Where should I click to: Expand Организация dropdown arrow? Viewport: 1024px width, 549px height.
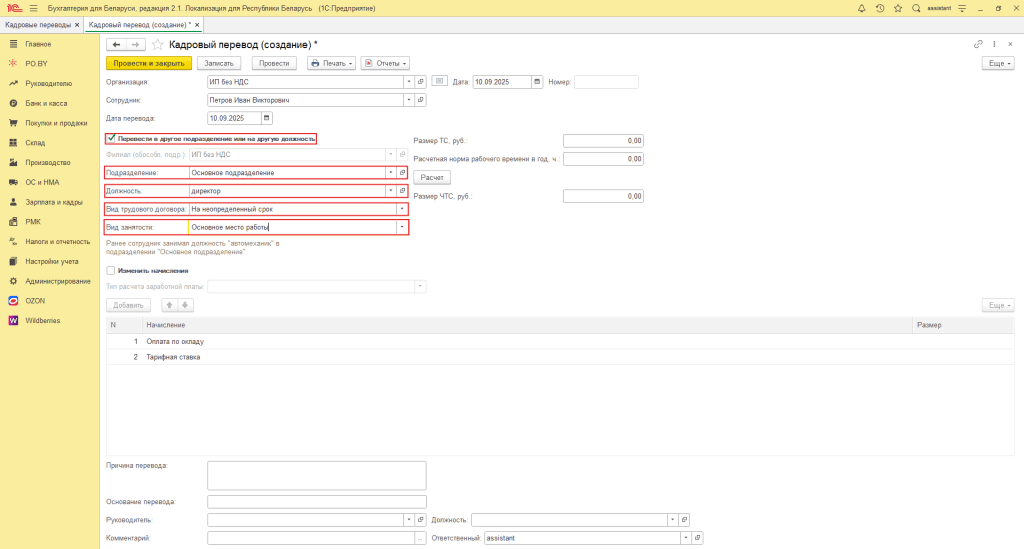coord(409,82)
